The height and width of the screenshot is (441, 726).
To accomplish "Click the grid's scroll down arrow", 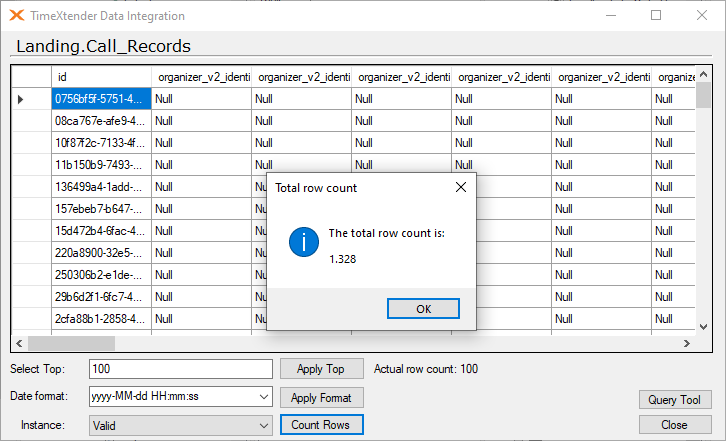I will point(703,327).
